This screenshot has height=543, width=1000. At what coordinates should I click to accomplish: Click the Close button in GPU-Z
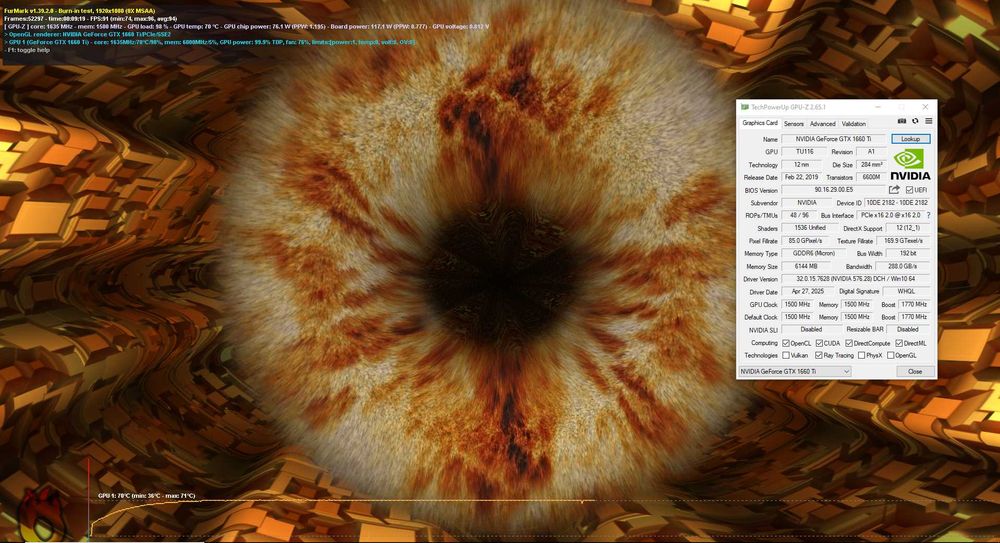[x=915, y=371]
